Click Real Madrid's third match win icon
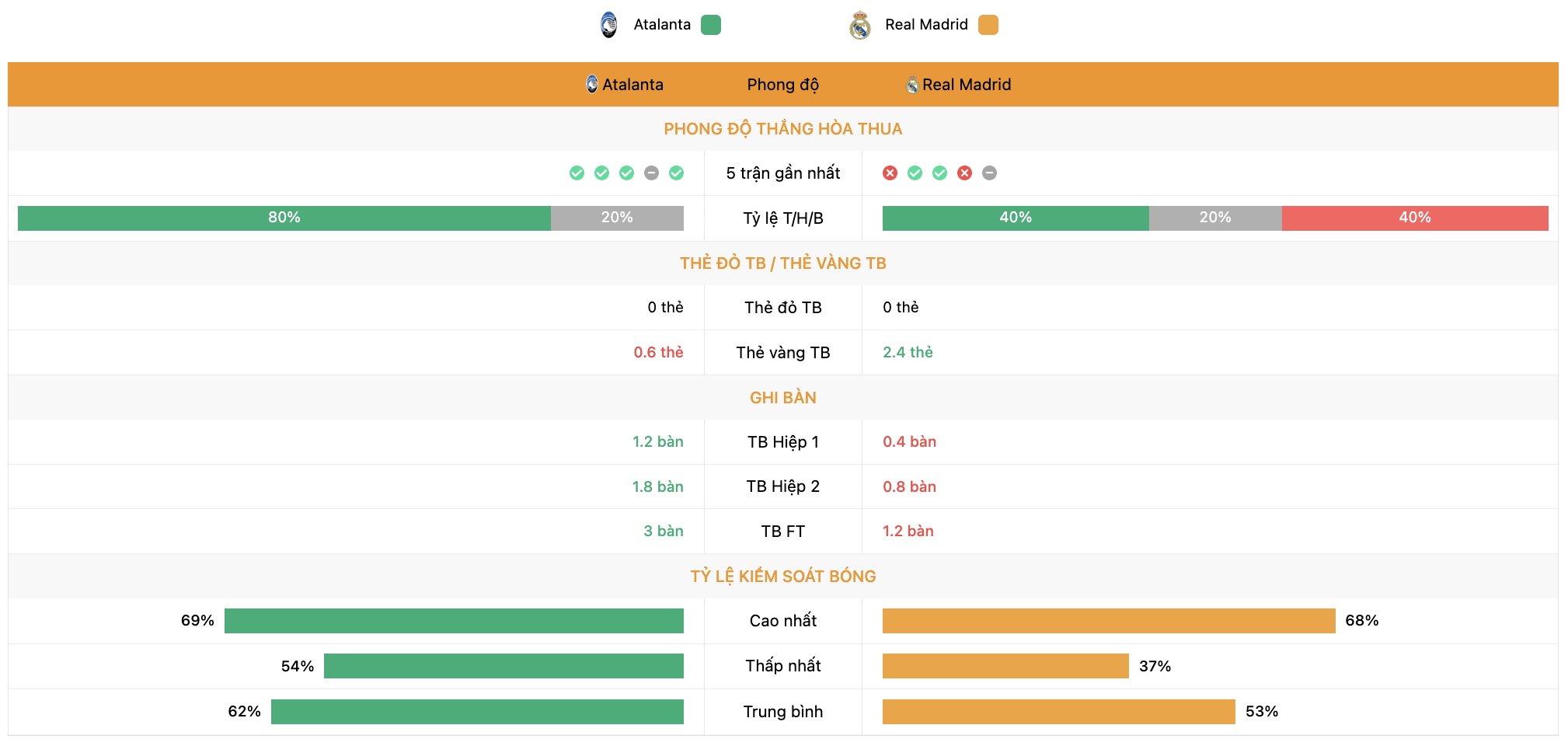The image size is (1568, 746). 939,173
